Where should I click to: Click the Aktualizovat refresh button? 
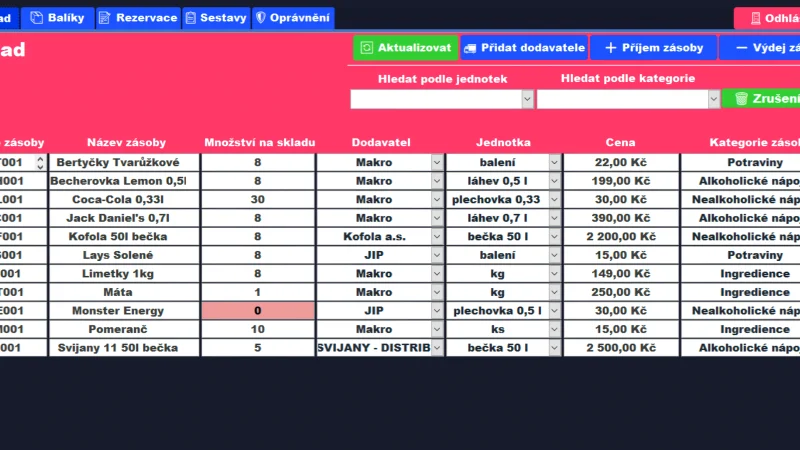click(406, 47)
